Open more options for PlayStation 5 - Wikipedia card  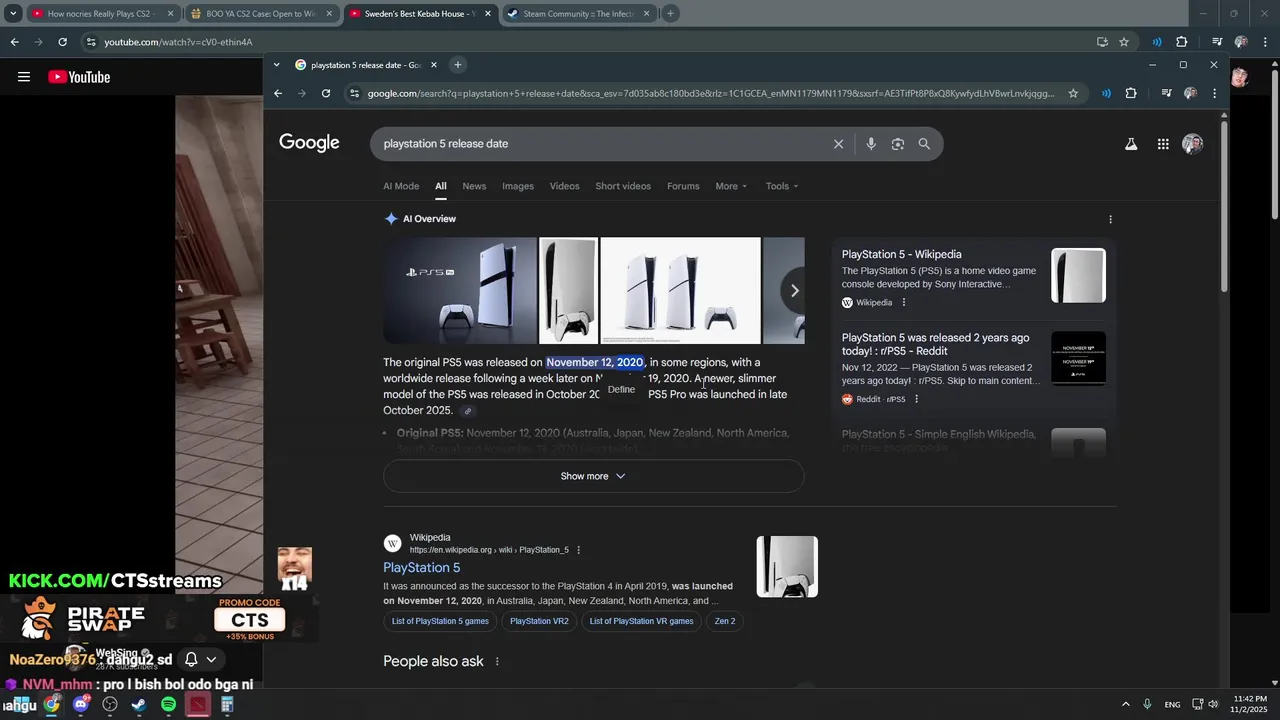pyautogui.click(x=904, y=302)
